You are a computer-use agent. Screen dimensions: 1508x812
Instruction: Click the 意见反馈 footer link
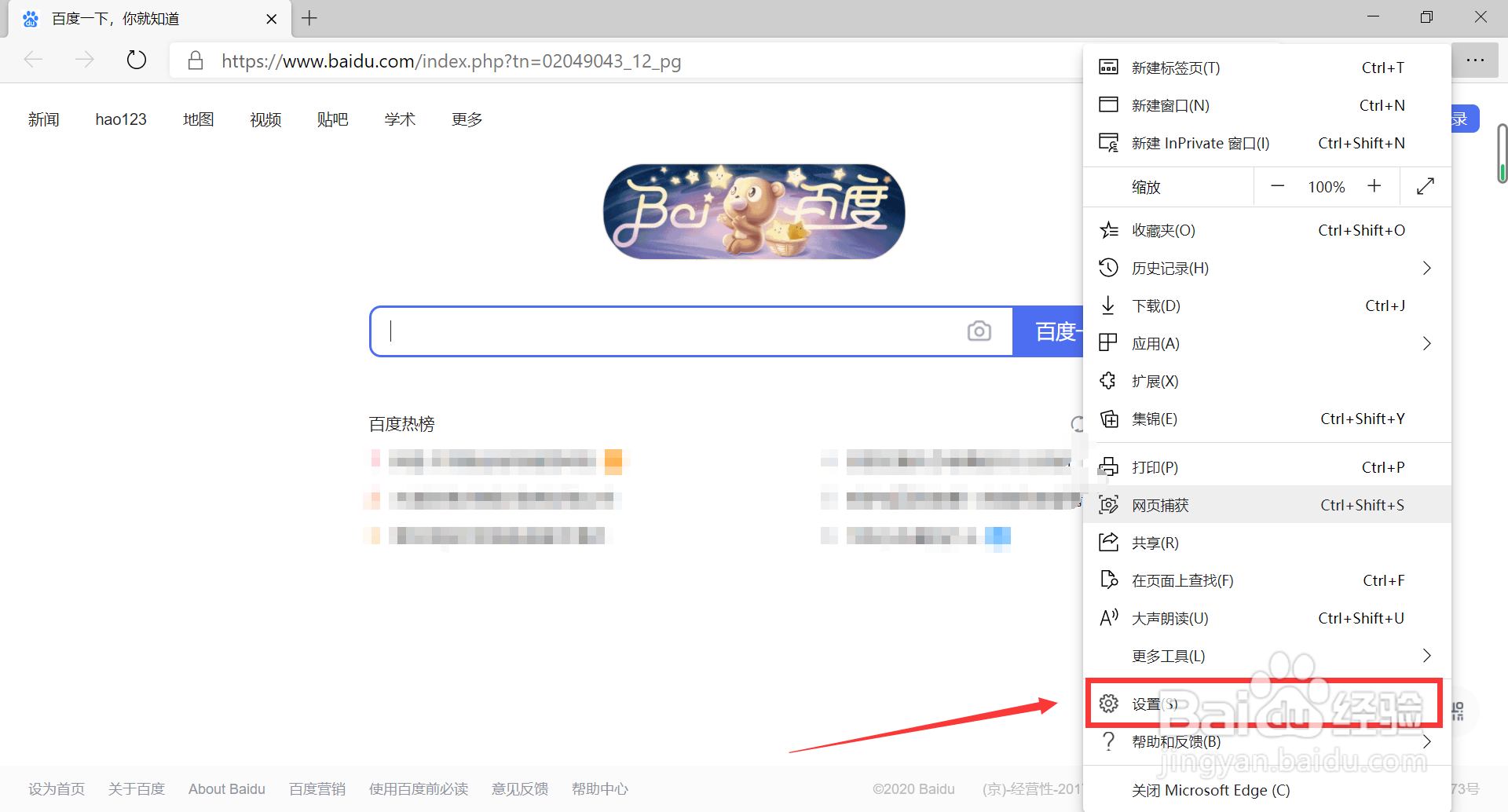pos(519,788)
